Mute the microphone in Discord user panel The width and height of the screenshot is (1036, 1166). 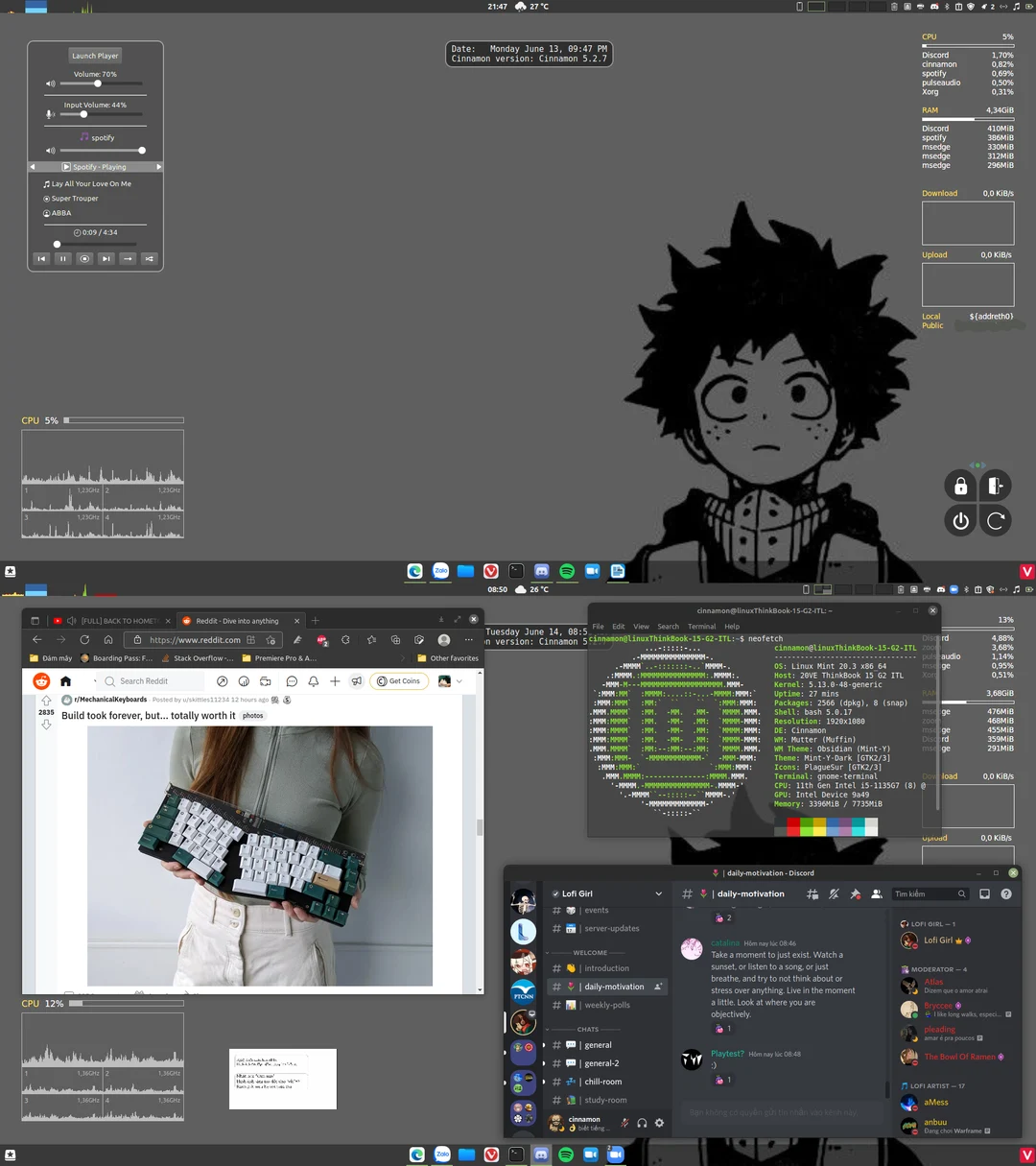[624, 1122]
